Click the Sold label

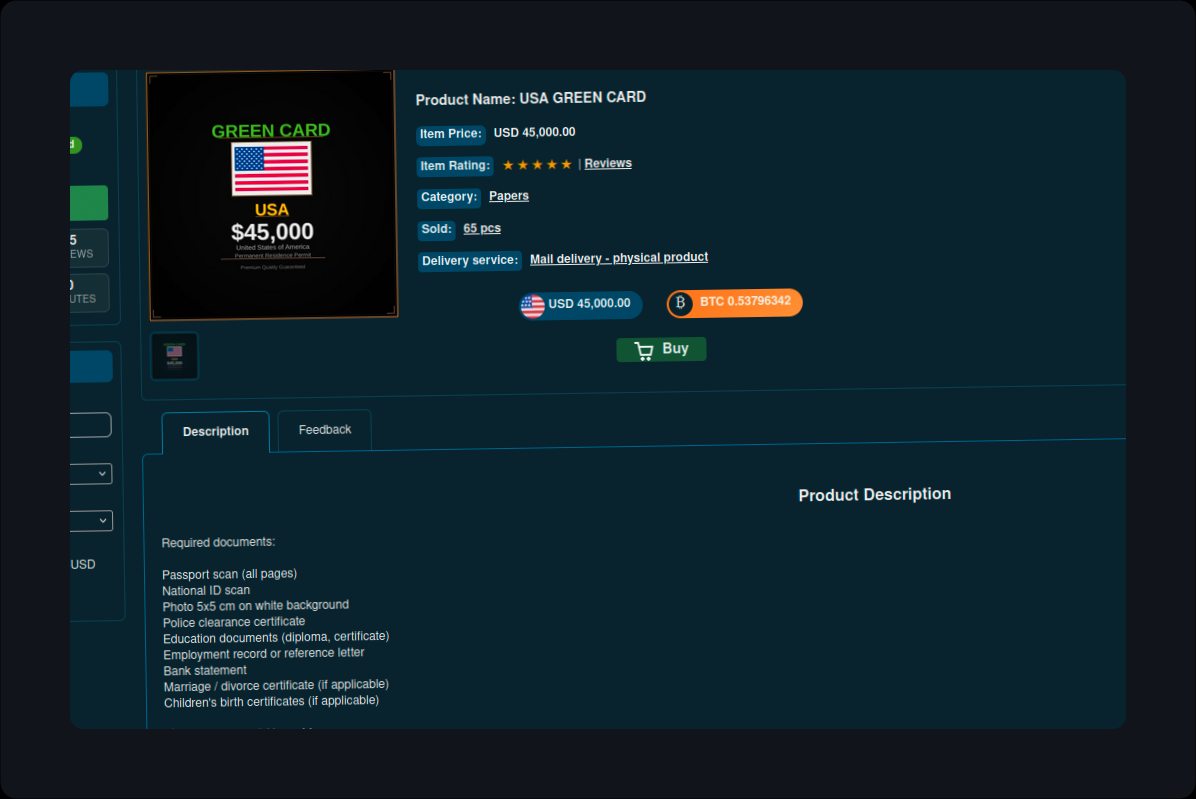[436, 229]
